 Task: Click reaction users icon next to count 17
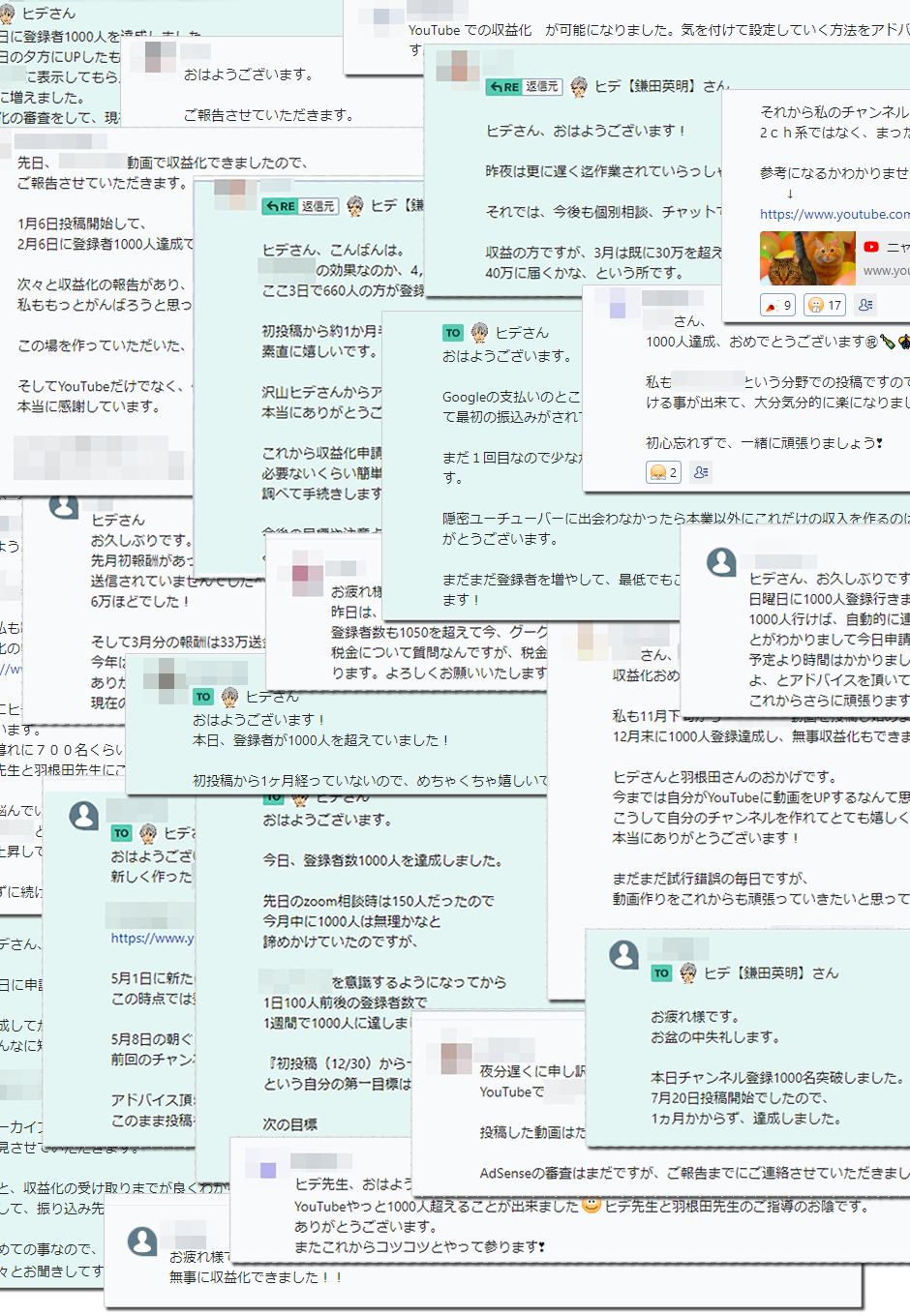(865, 305)
